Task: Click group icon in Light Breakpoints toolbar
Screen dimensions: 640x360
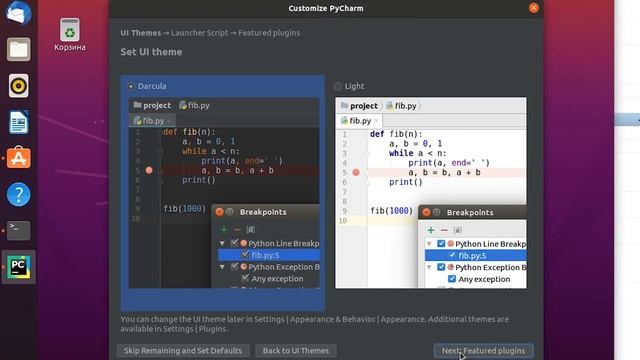Action: [458, 231]
